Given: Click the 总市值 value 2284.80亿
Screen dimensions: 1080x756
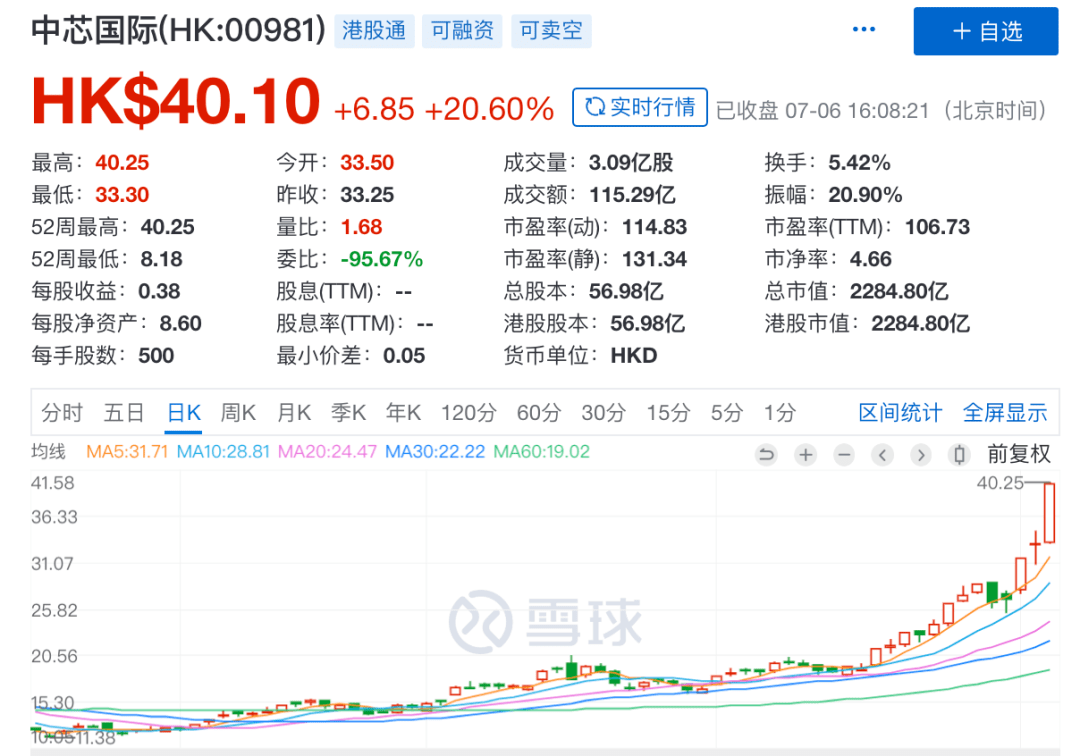Looking at the screenshot, I should tap(899, 291).
